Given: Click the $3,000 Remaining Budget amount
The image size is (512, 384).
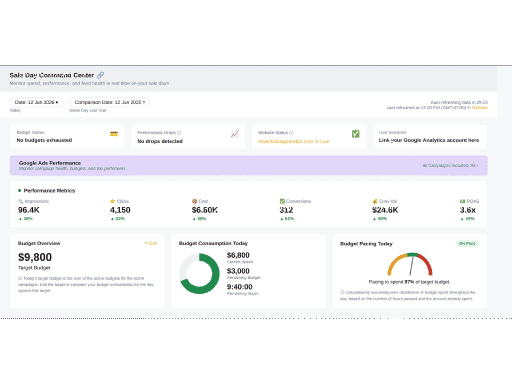Looking at the screenshot, I should [x=238, y=271].
